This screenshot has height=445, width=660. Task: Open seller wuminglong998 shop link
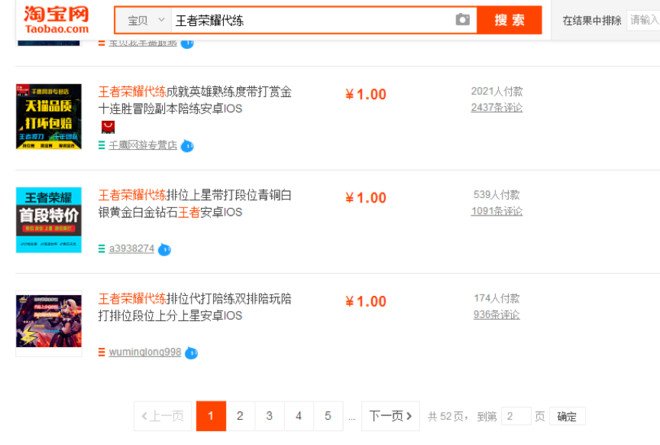145,352
